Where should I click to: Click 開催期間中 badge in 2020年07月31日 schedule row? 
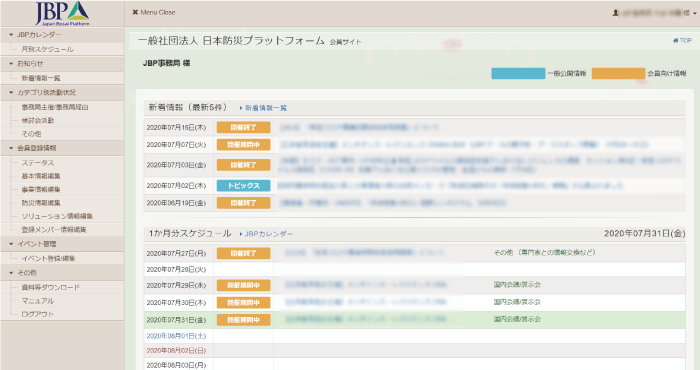[x=243, y=320]
